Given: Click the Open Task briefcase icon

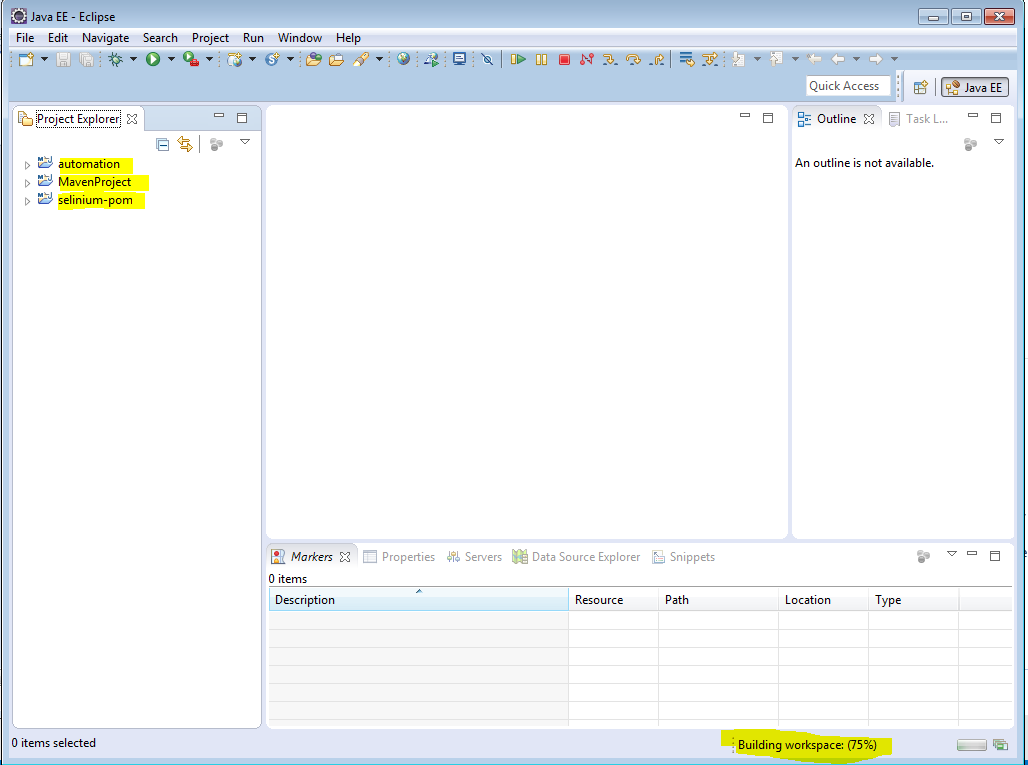Looking at the screenshot, I should point(336,60).
